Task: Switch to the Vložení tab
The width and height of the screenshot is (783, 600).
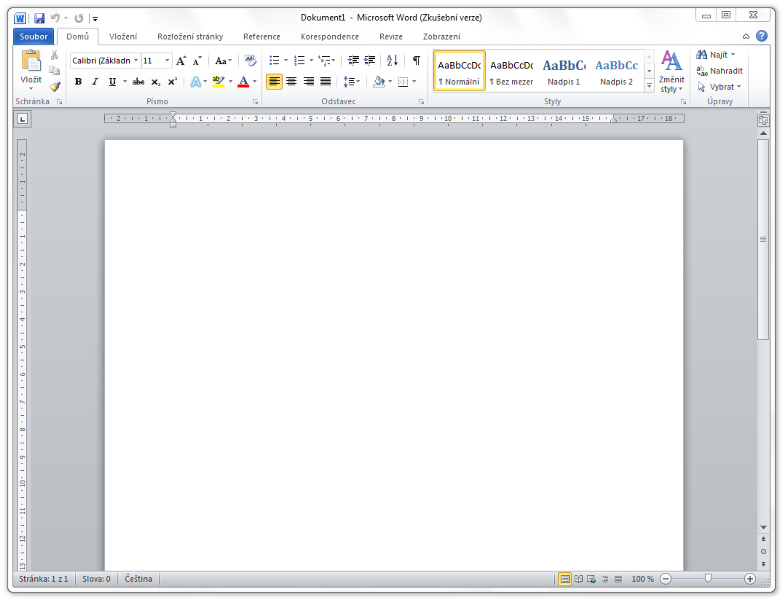Action: pyautogui.click(x=123, y=36)
